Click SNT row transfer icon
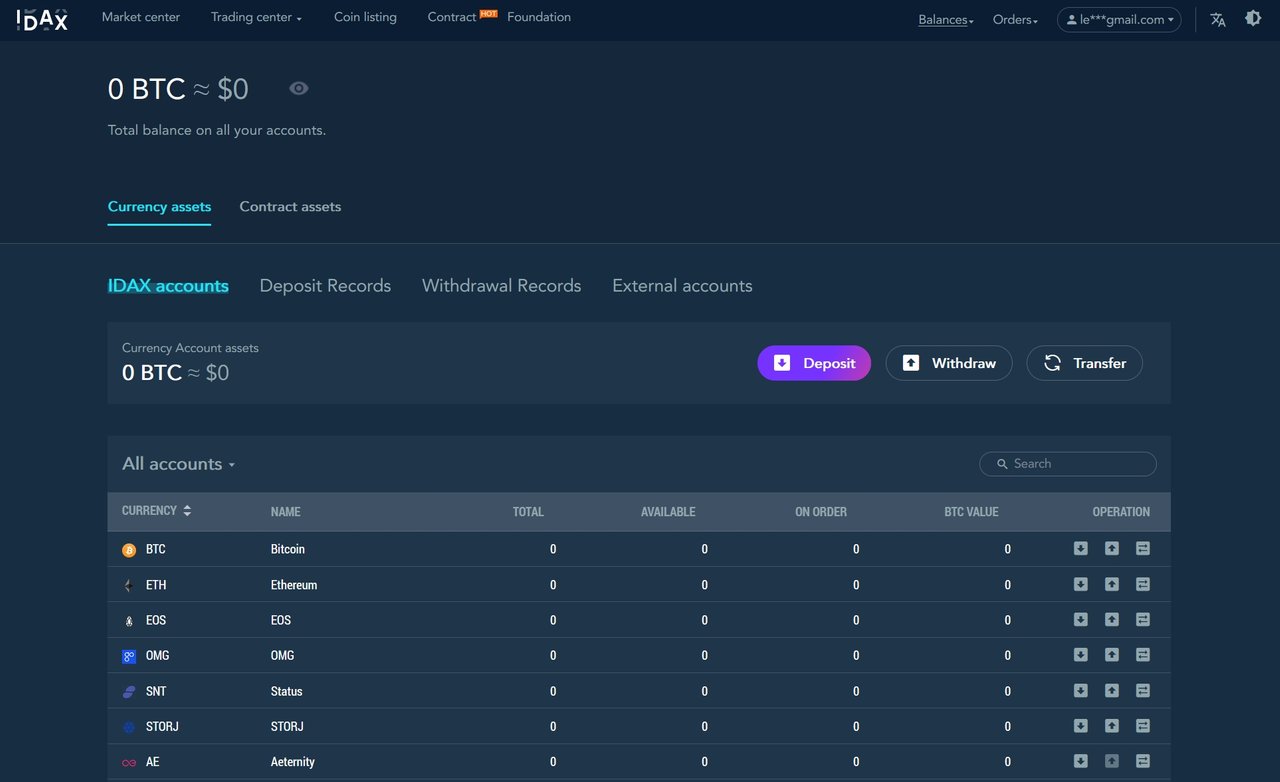 click(1143, 690)
